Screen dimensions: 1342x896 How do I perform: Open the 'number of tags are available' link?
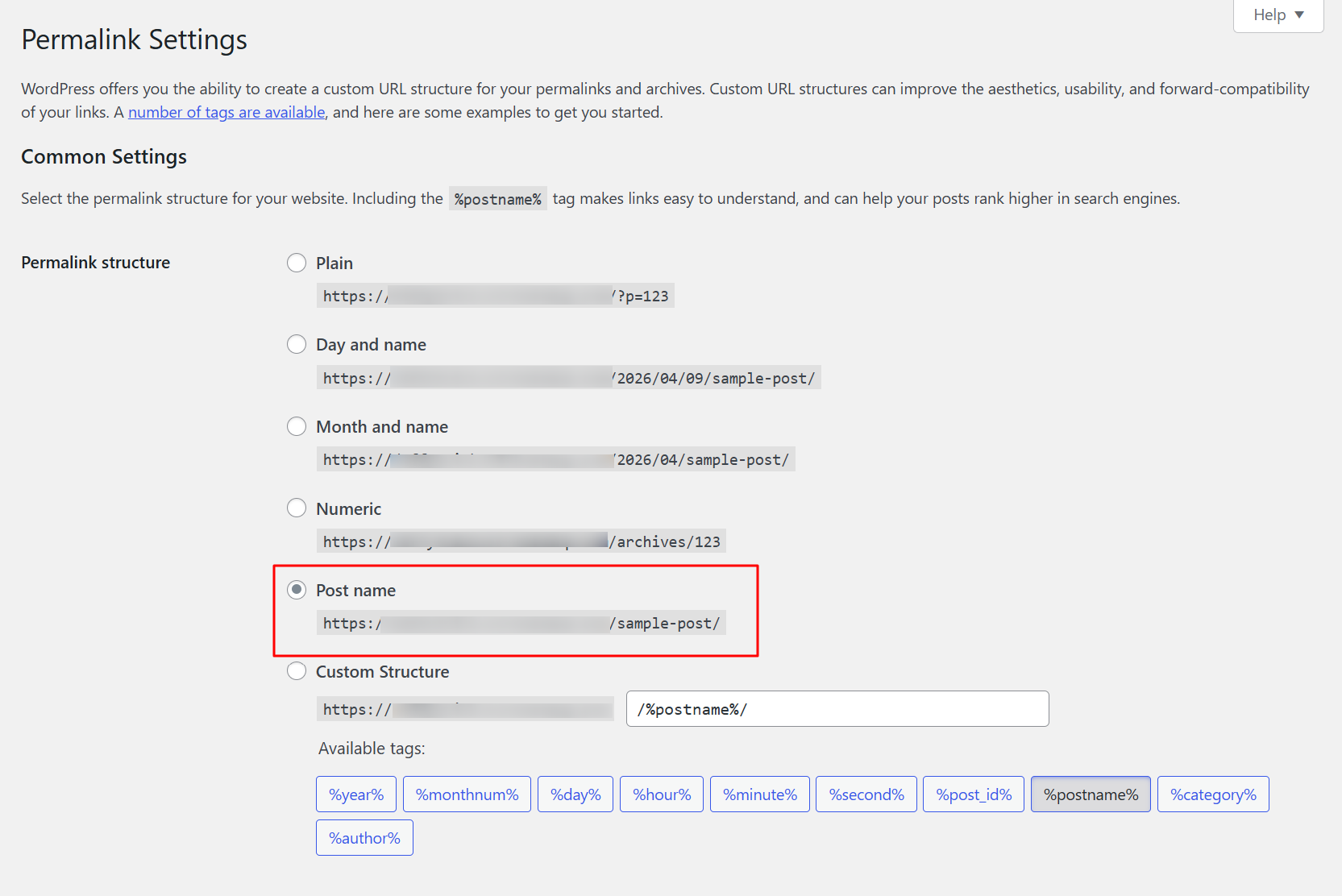pos(226,112)
